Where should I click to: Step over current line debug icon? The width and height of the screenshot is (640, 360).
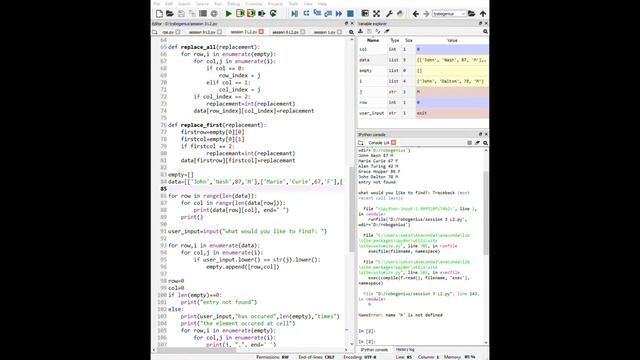(306, 14)
